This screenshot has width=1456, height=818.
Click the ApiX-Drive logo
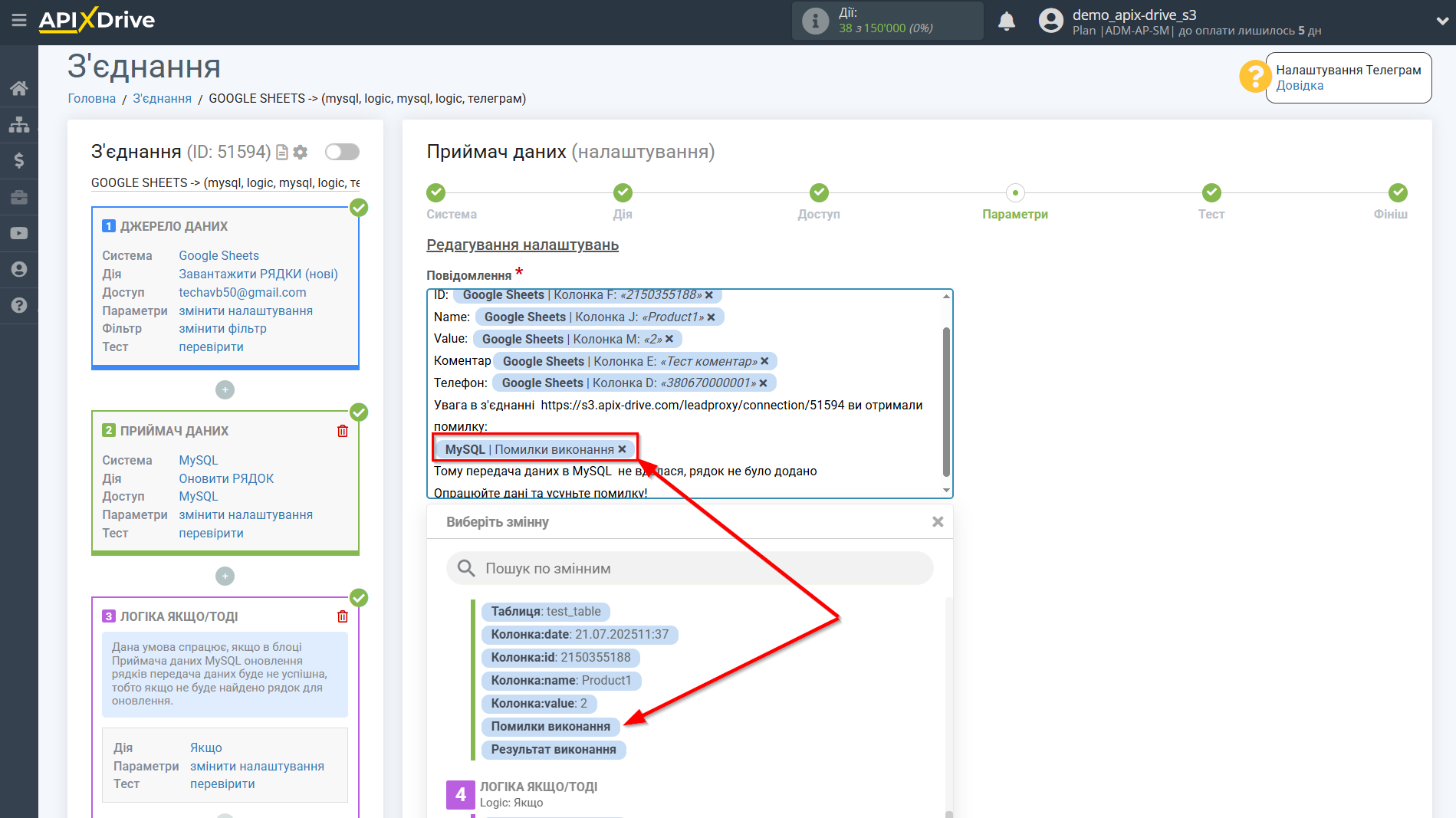97,20
